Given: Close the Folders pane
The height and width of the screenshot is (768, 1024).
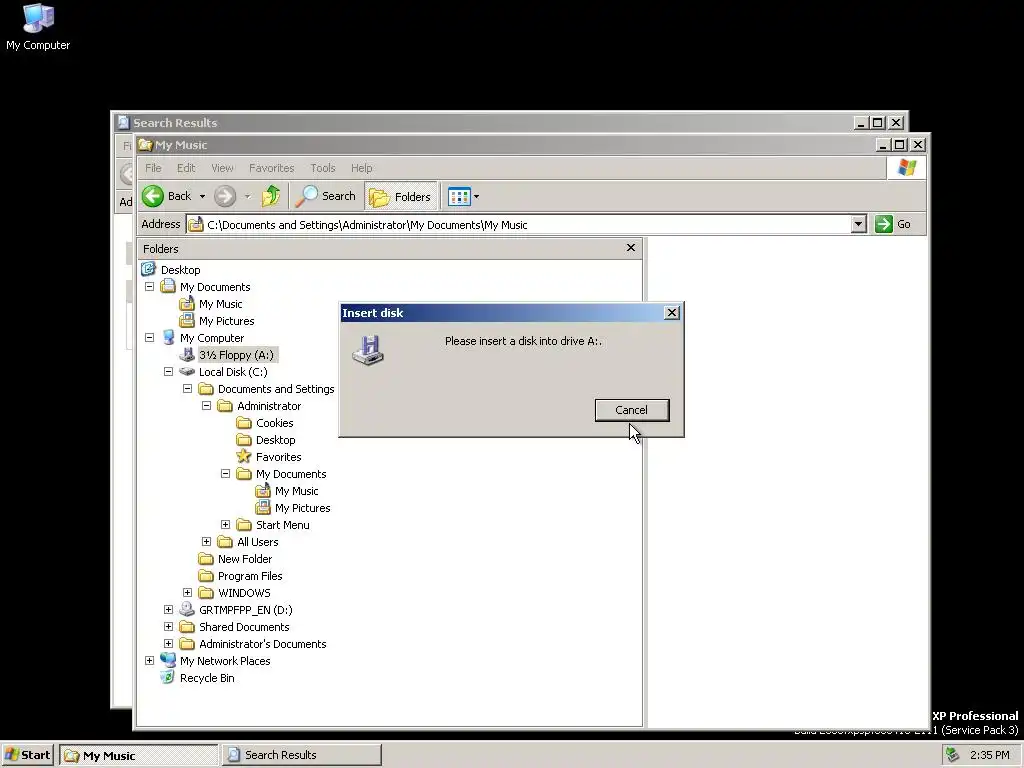Looking at the screenshot, I should (631, 248).
